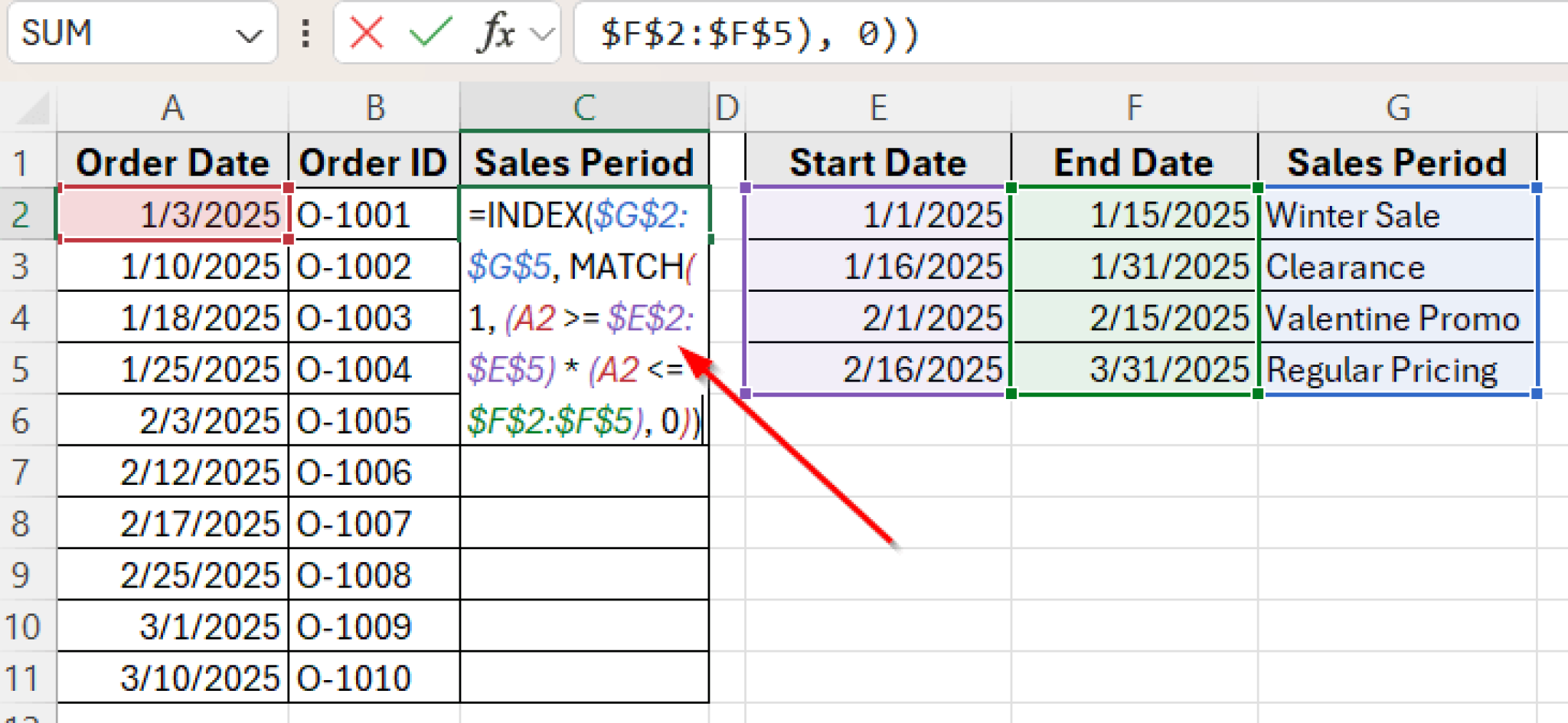Select the order date 3/10/2025 cell

173,678
